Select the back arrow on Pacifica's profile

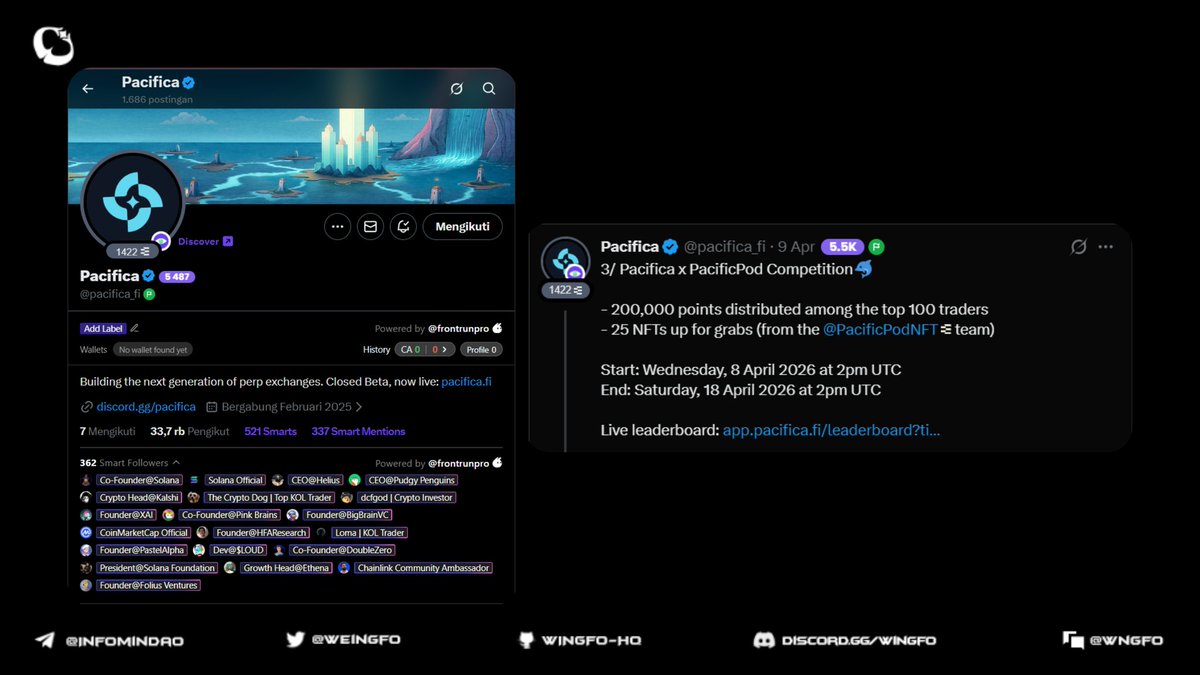[x=87, y=88]
